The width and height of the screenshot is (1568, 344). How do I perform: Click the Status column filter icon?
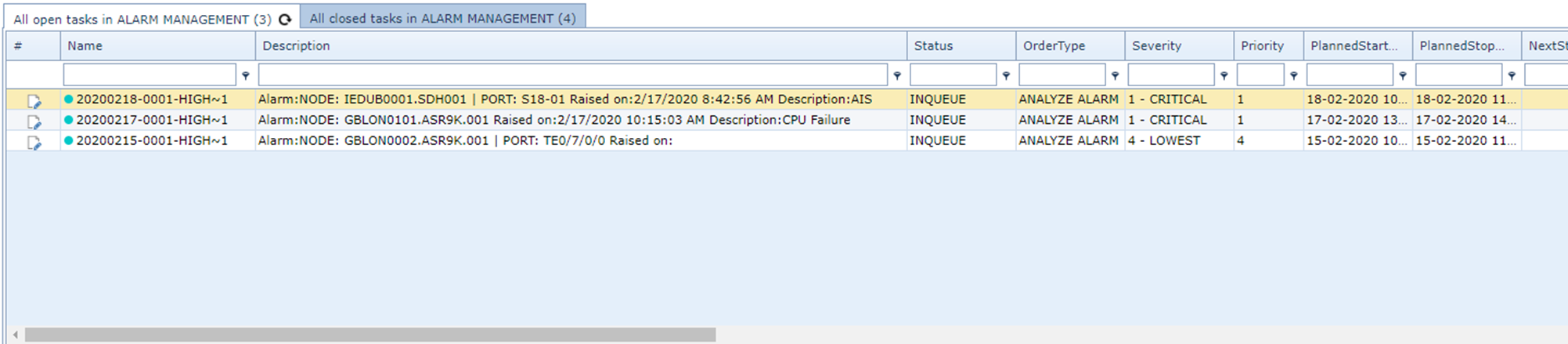coord(1006,76)
